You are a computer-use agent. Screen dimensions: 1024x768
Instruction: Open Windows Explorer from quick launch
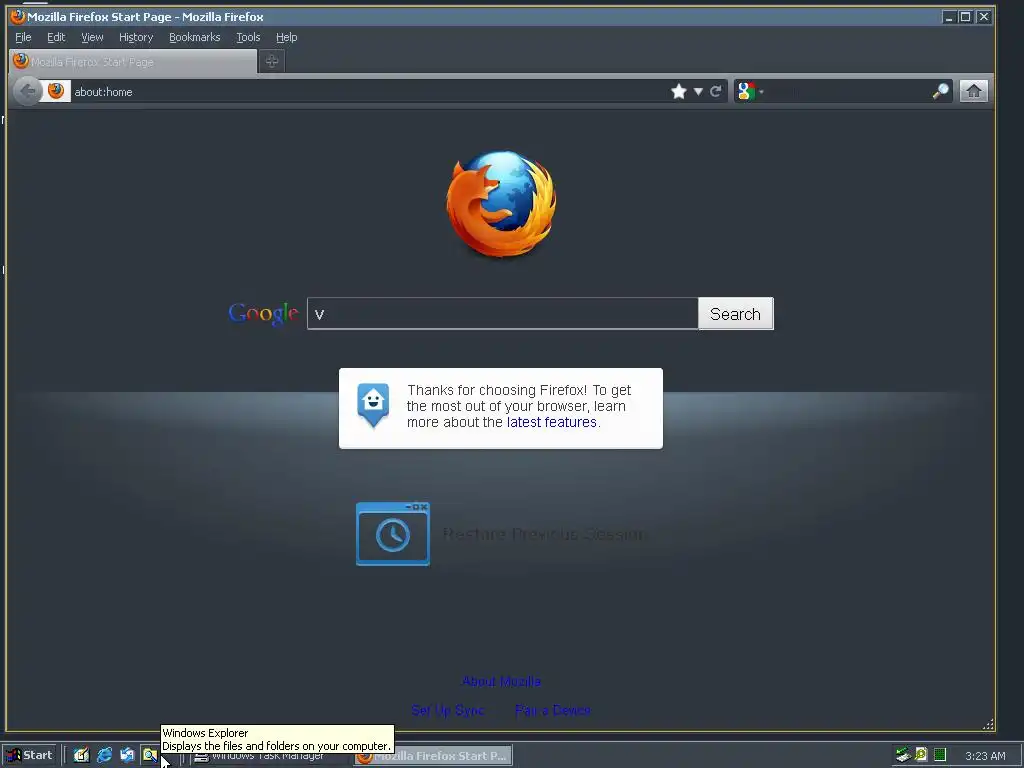150,755
